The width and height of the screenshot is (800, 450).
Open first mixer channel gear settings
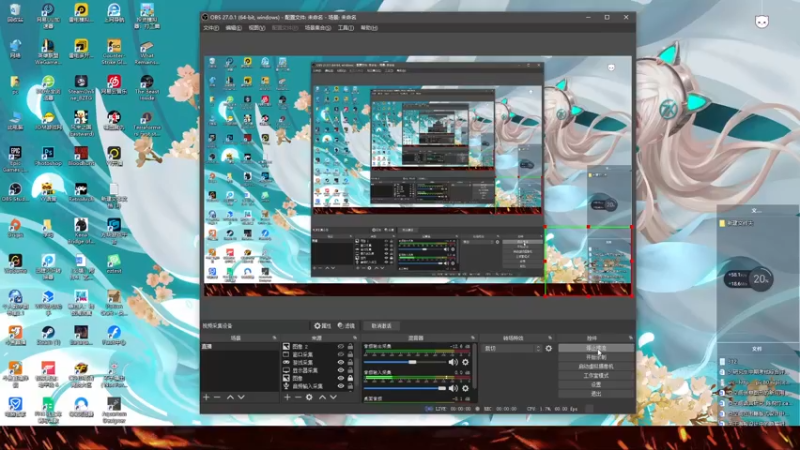pos(465,362)
